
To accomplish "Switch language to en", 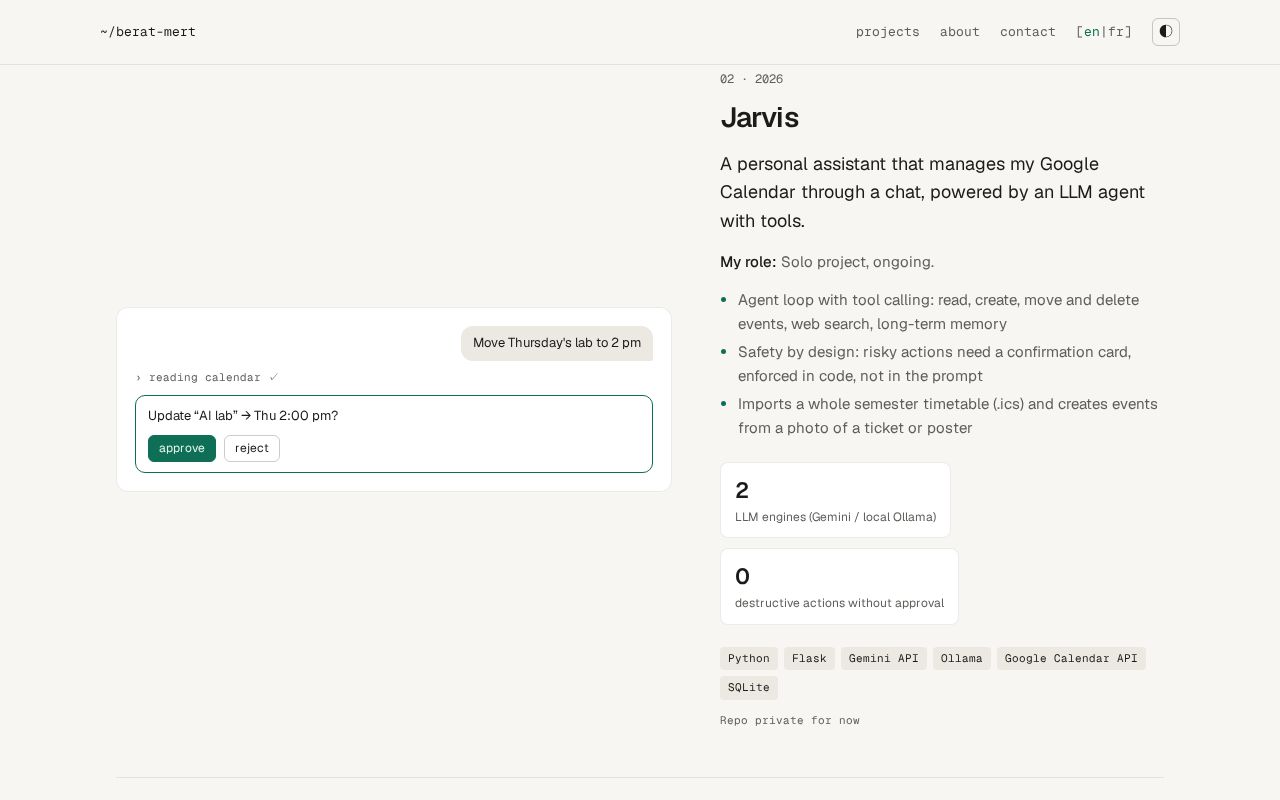I will (x=1092, y=32).
